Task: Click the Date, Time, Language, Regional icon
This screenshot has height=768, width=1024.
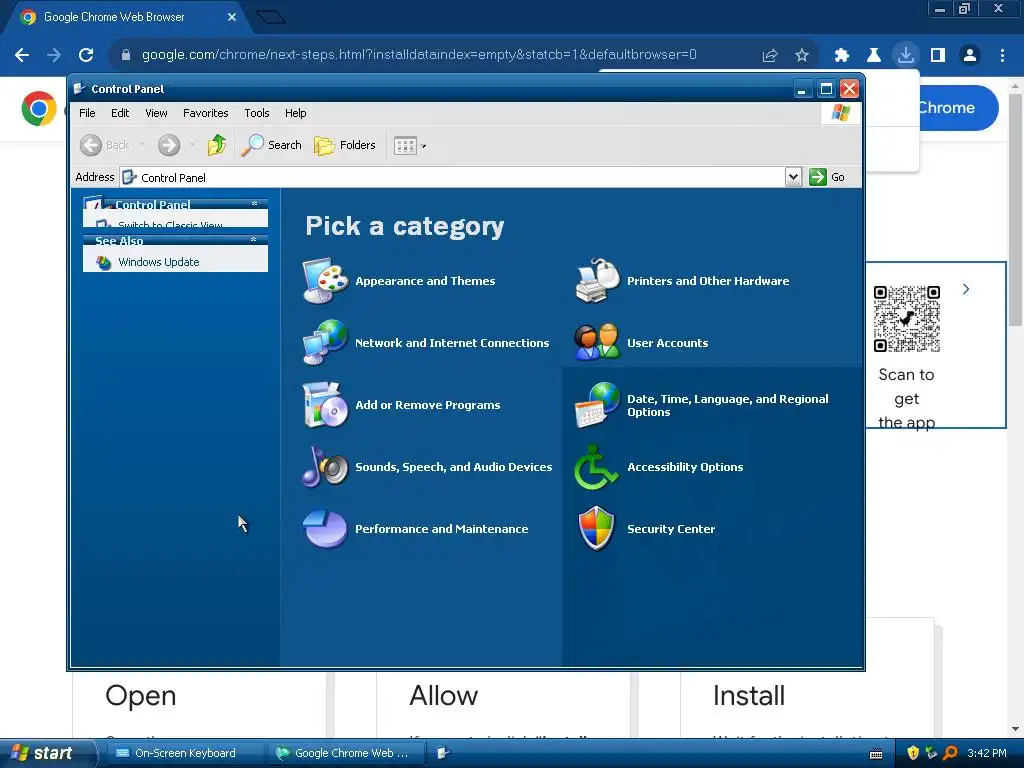Action: click(x=597, y=405)
